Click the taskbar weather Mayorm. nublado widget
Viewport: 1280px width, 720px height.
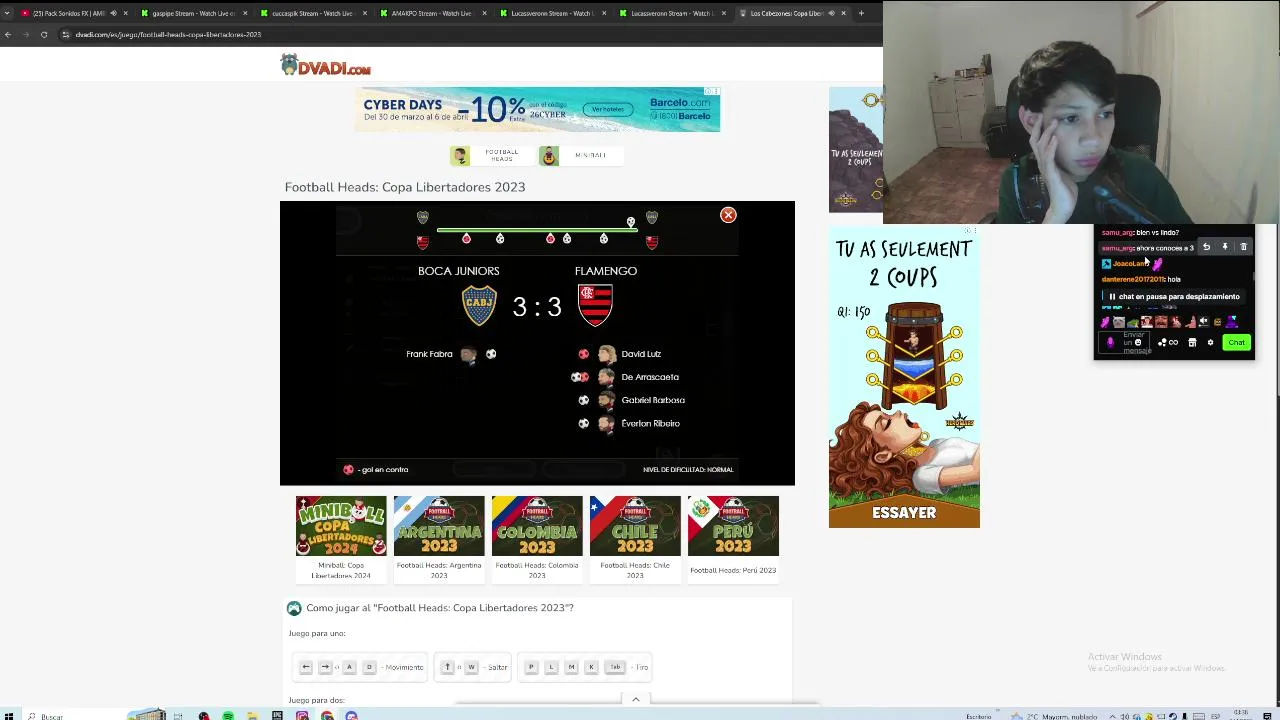pyautogui.click(x=1056, y=716)
